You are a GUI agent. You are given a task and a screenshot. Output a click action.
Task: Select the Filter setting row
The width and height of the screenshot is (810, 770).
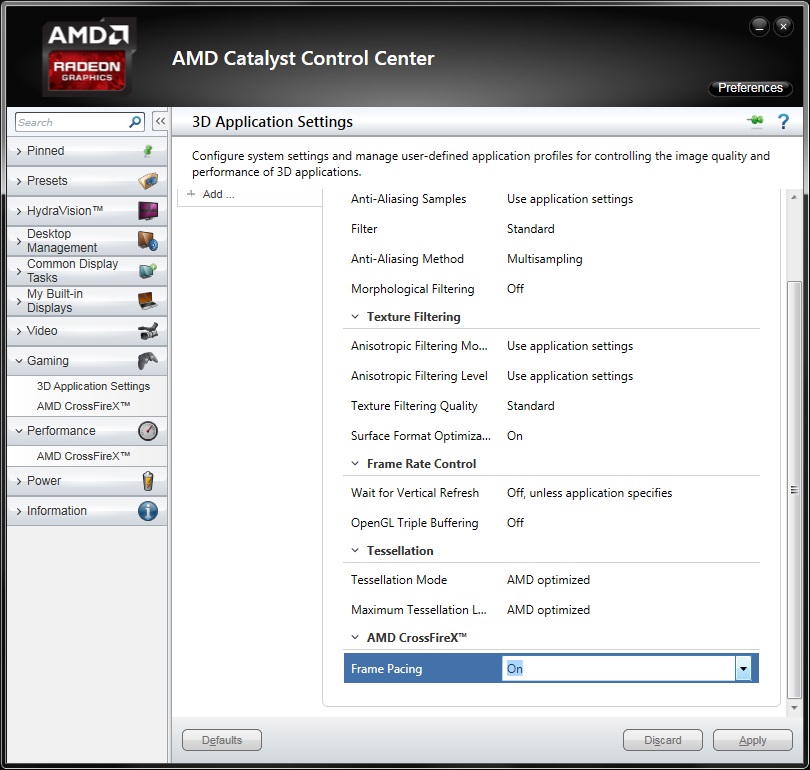click(x=551, y=229)
